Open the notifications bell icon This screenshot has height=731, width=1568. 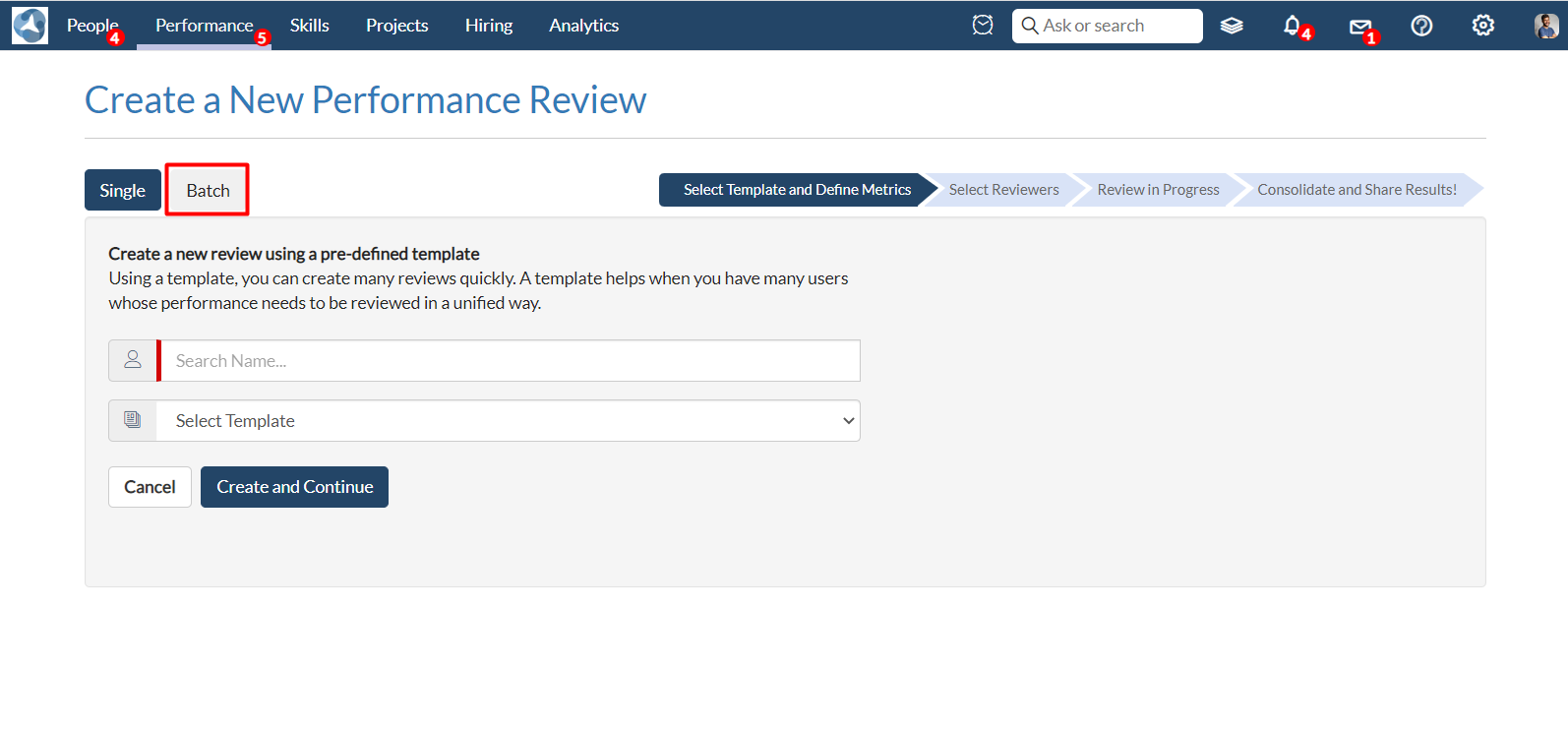(x=1293, y=26)
